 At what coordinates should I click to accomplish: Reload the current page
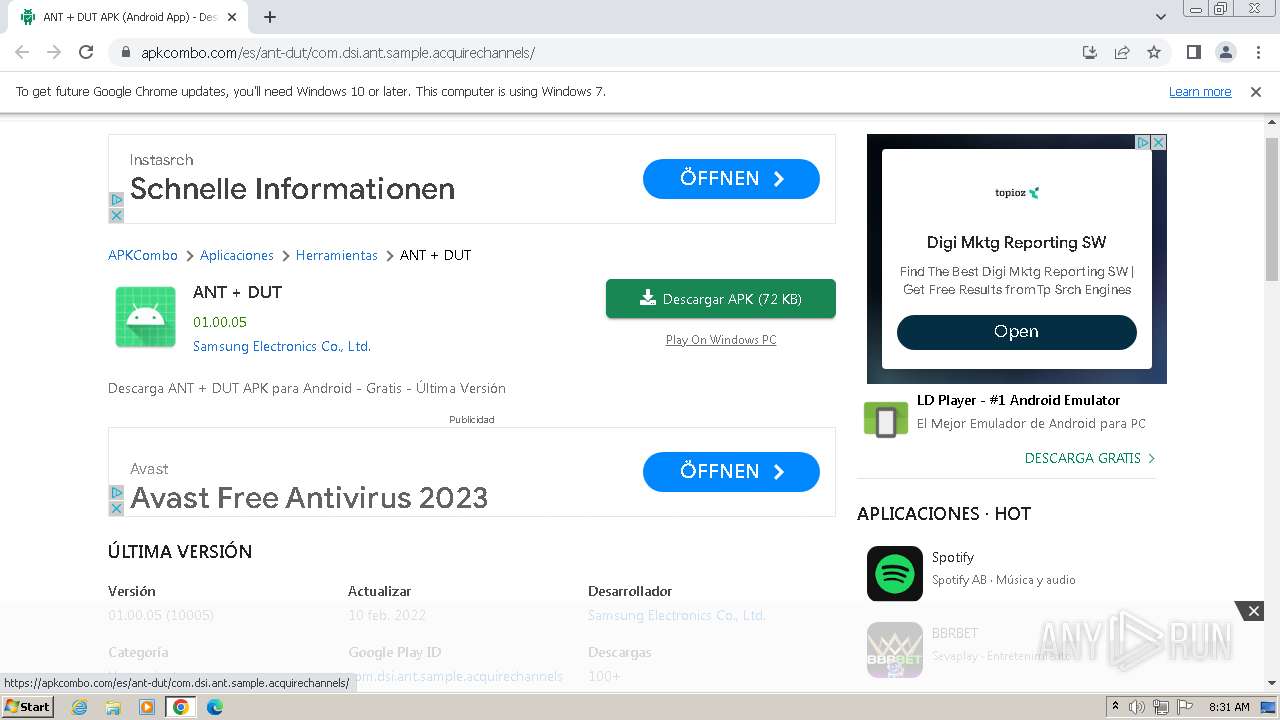click(86, 52)
